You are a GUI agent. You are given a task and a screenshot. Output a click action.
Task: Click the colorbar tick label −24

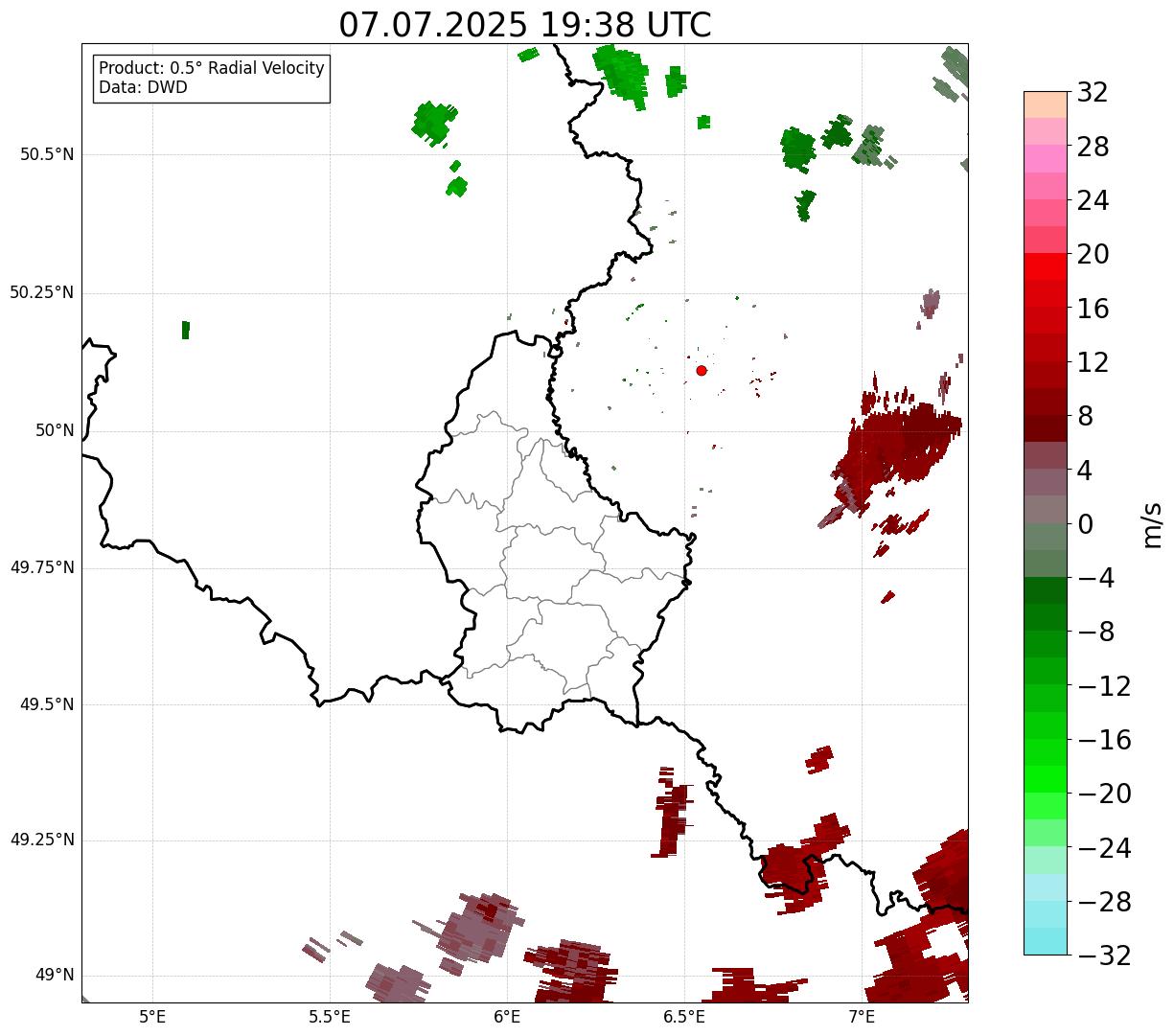pos(1104,848)
